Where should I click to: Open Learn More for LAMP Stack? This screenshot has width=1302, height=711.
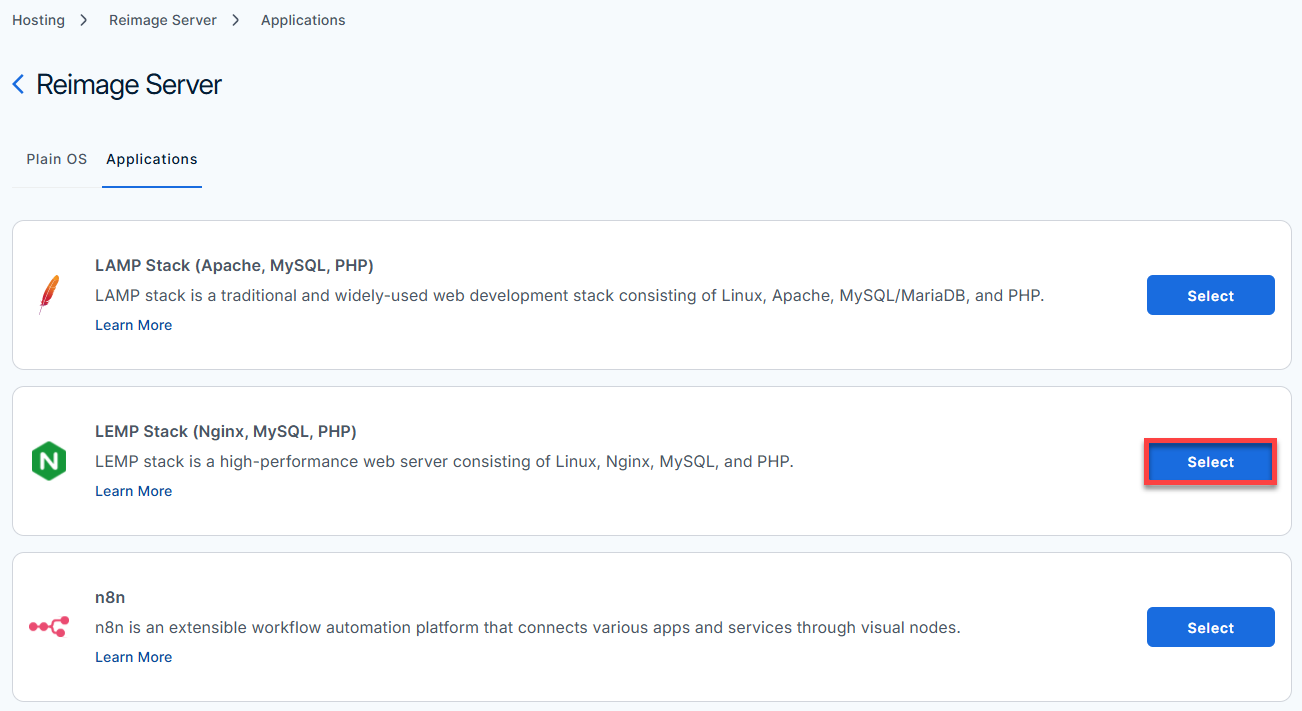(134, 325)
